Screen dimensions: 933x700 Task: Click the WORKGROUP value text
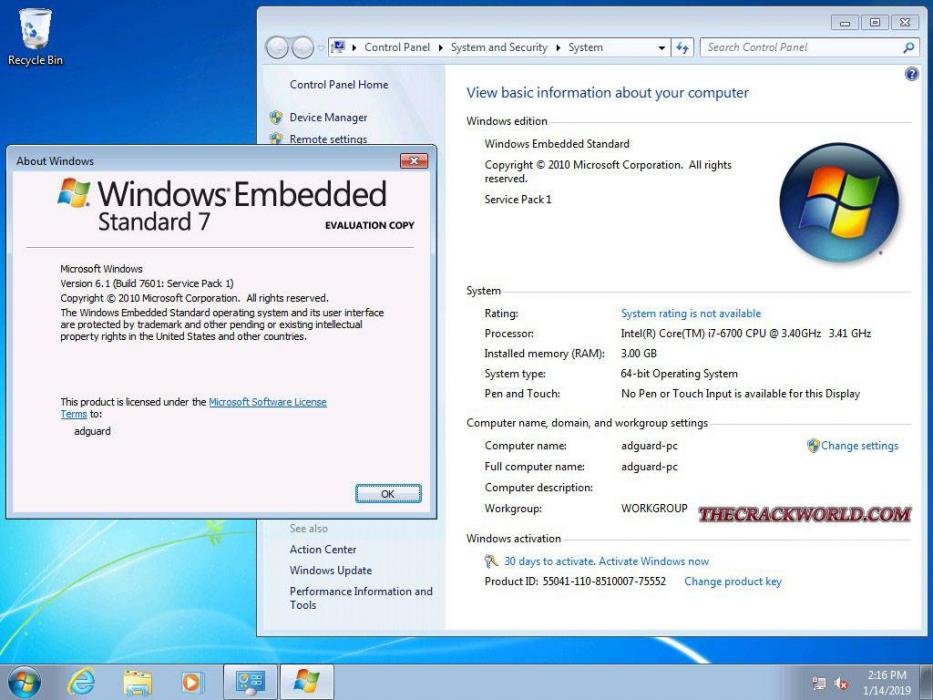654,508
